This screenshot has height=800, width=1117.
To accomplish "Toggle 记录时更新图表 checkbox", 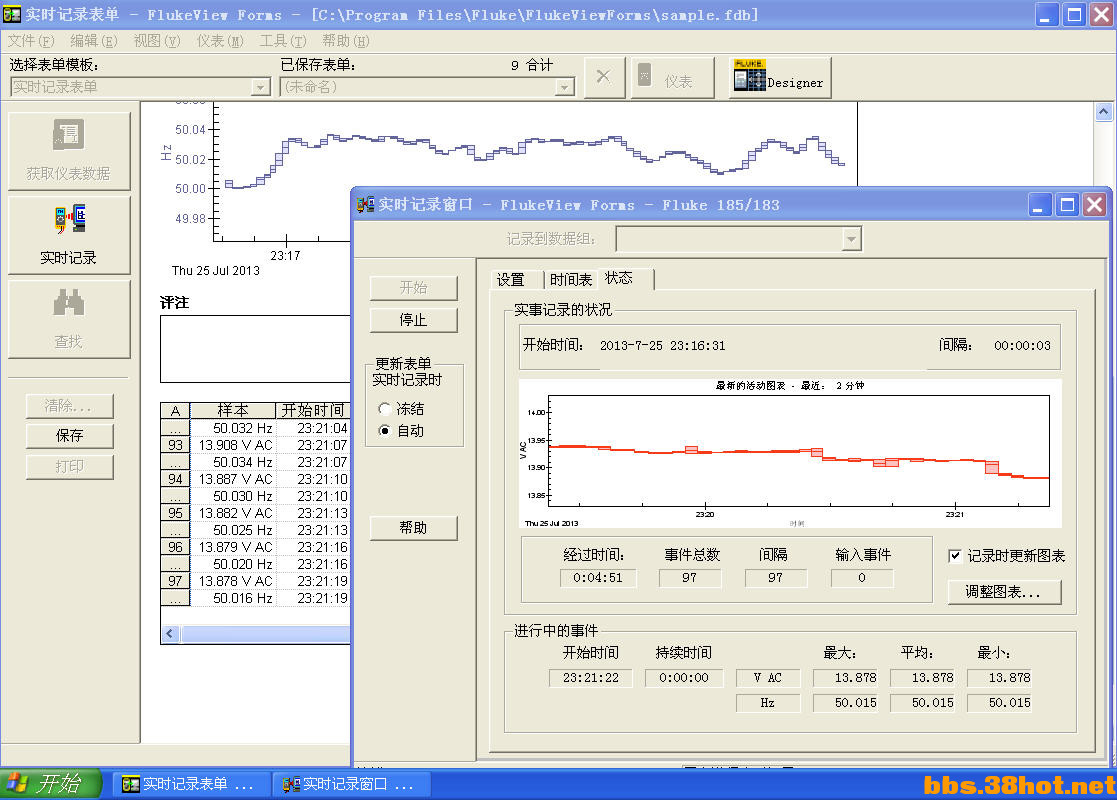I will pyautogui.click(x=955, y=556).
